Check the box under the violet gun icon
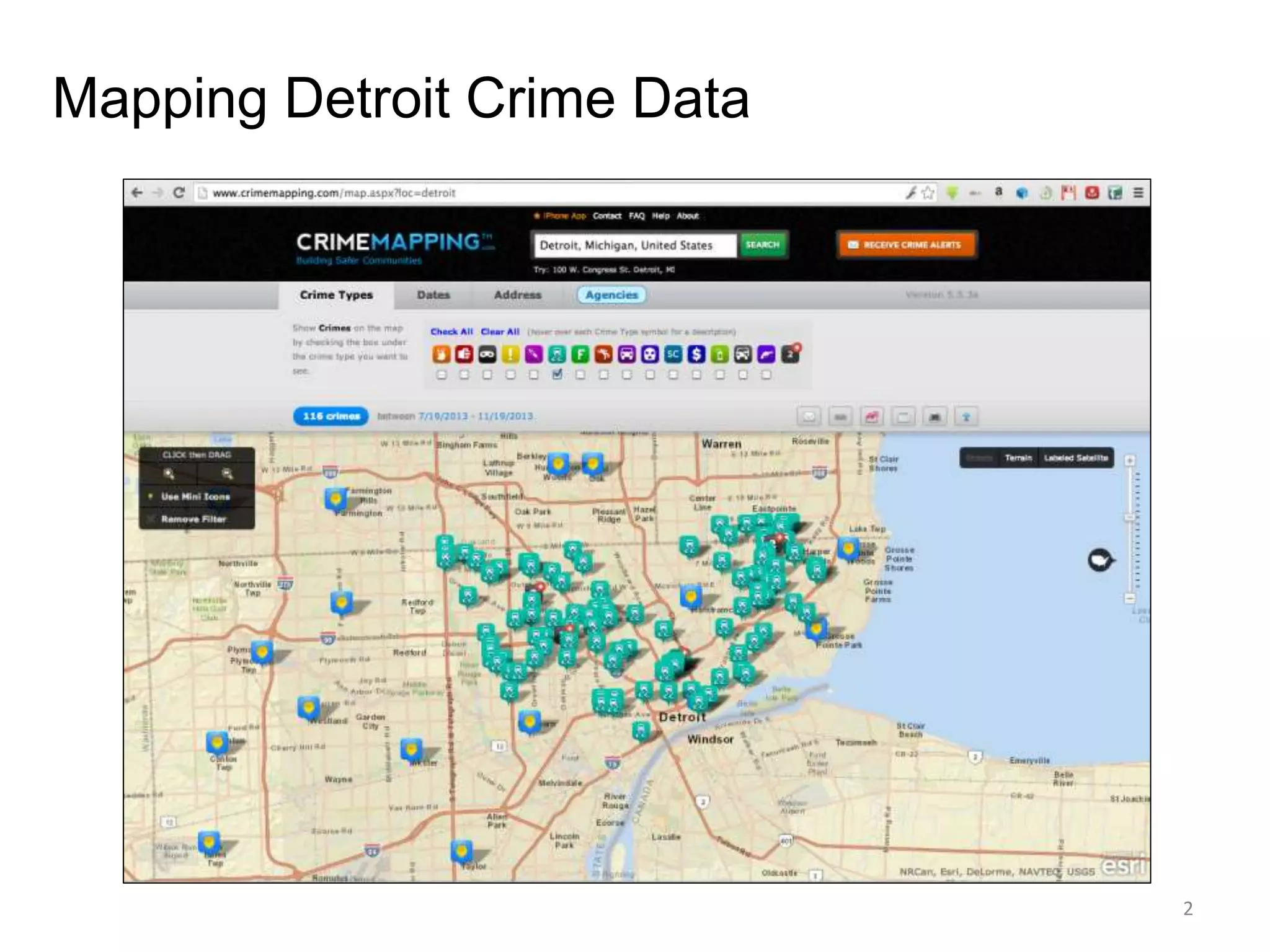Screen dimensions: 1270x952 point(766,374)
